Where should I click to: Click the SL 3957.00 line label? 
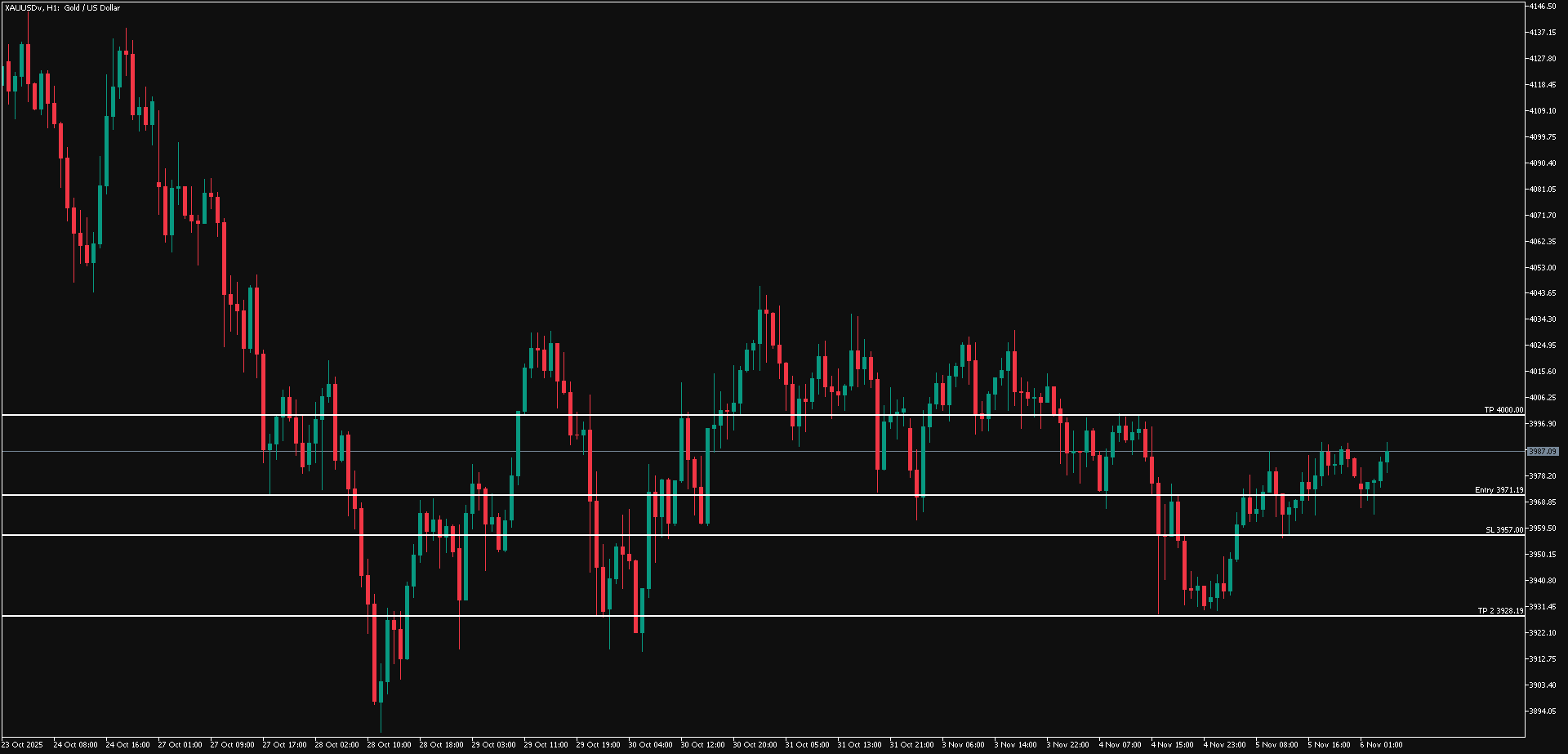(x=1503, y=530)
